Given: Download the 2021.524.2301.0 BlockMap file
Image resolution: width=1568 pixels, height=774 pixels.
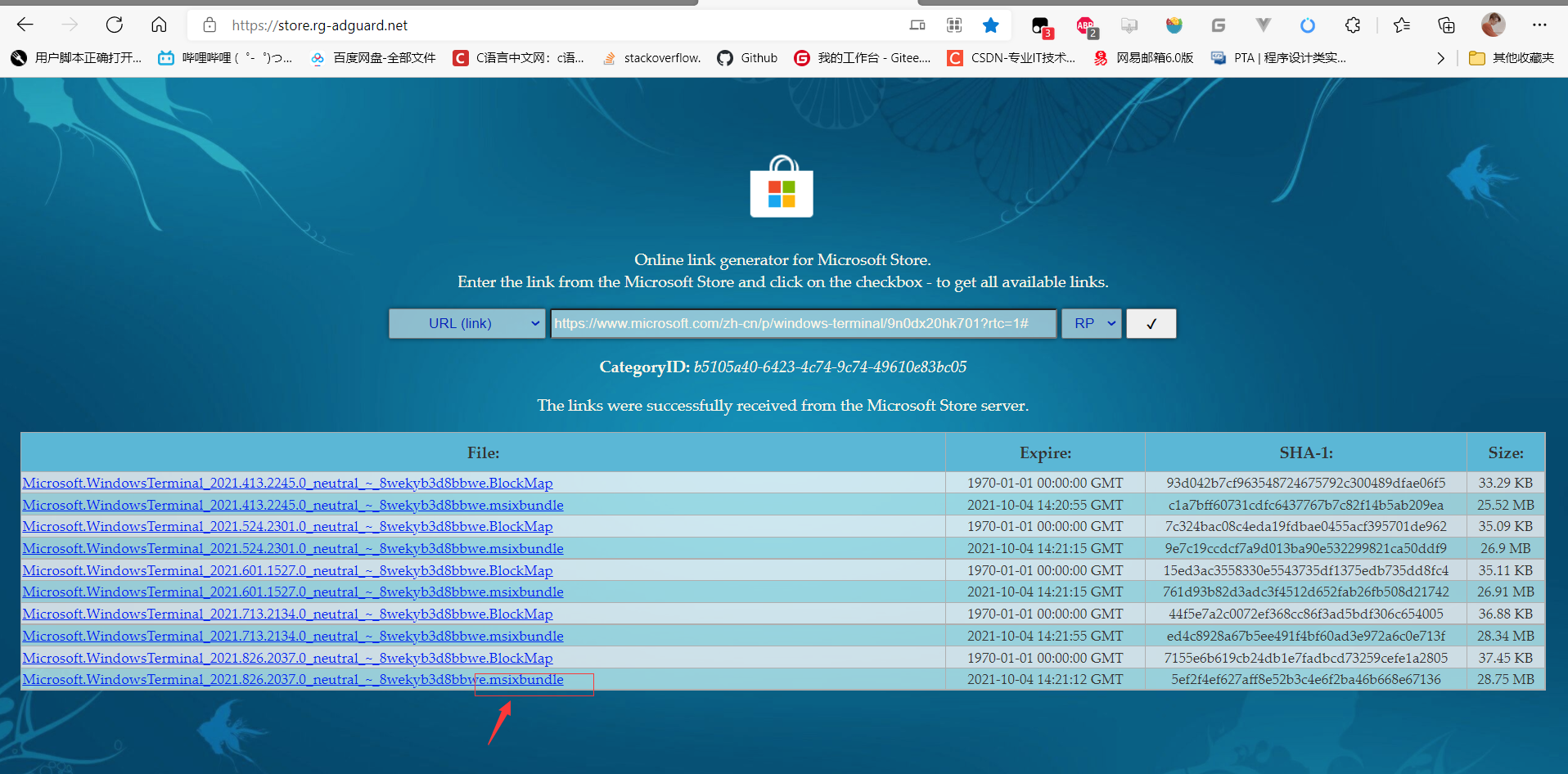Looking at the screenshot, I should point(287,526).
